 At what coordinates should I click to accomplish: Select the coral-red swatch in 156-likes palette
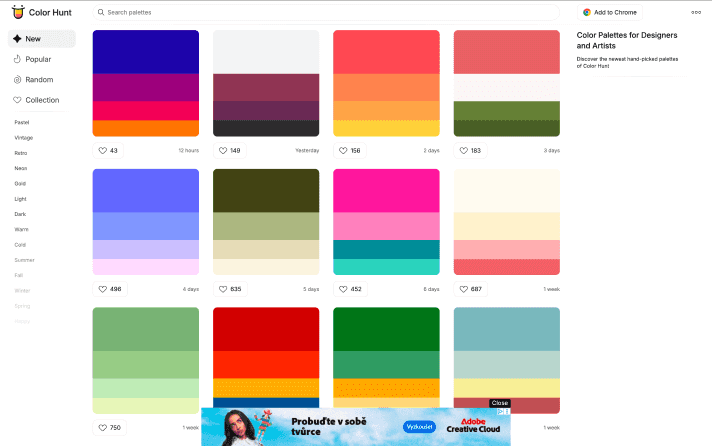tap(386, 52)
